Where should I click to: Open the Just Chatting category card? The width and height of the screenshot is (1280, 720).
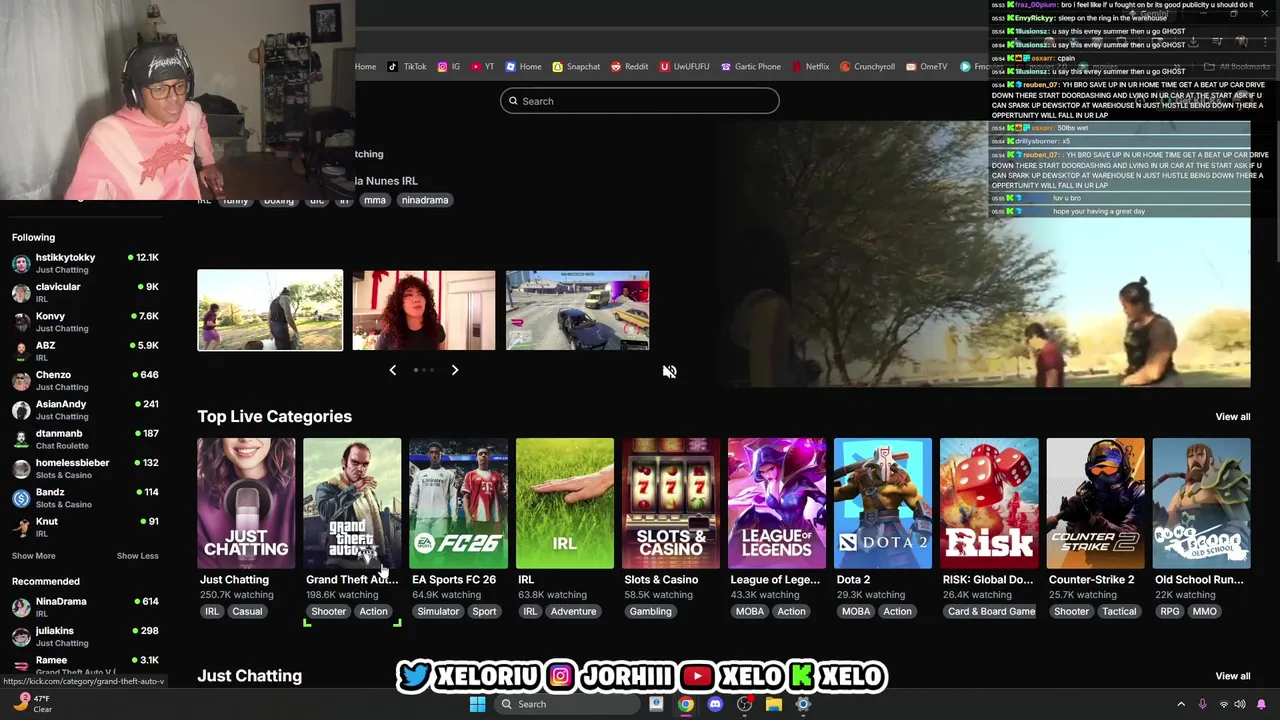(x=246, y=503)
